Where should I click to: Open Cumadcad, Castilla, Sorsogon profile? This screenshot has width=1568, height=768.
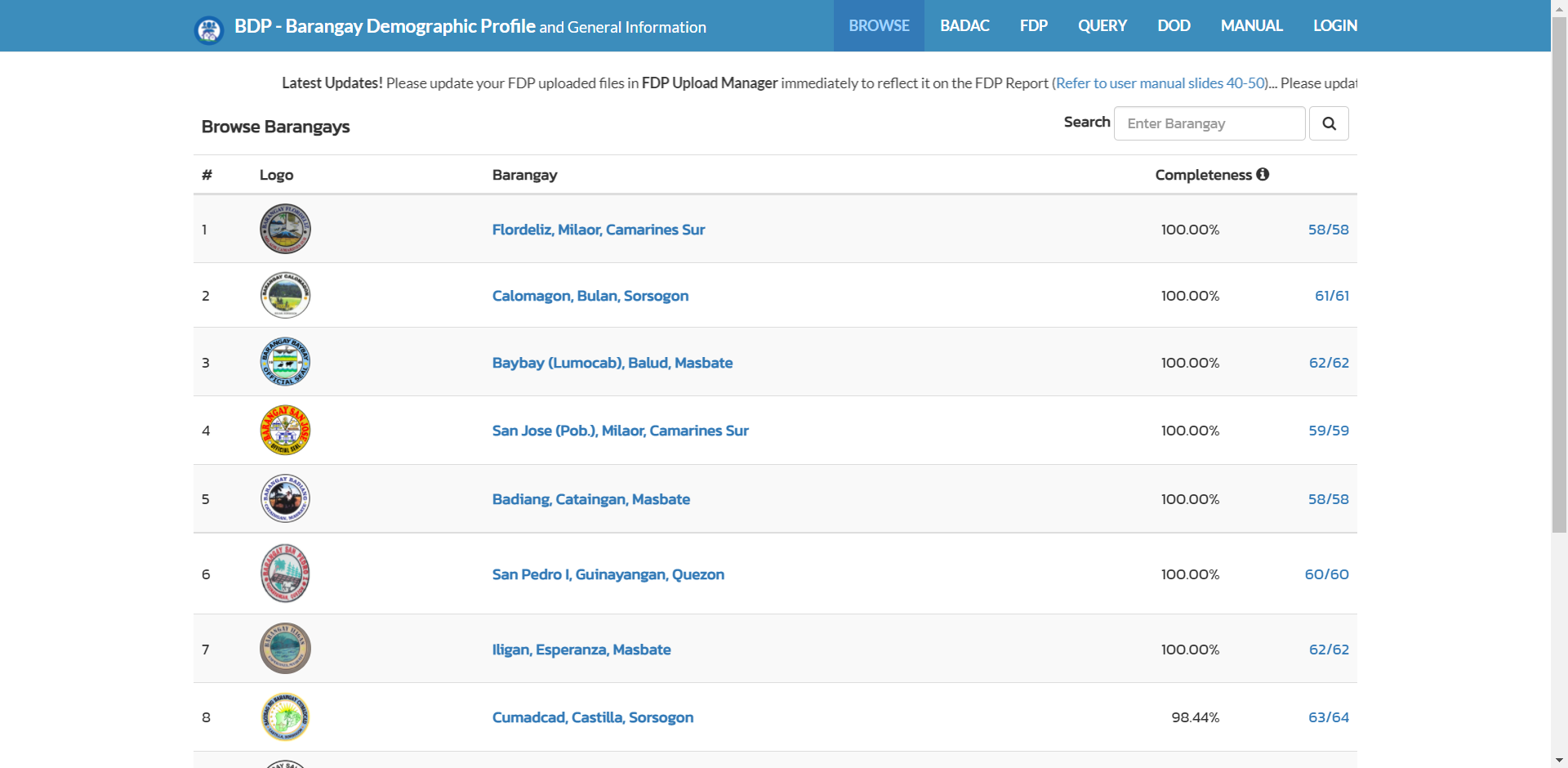(x=593, y=717)
